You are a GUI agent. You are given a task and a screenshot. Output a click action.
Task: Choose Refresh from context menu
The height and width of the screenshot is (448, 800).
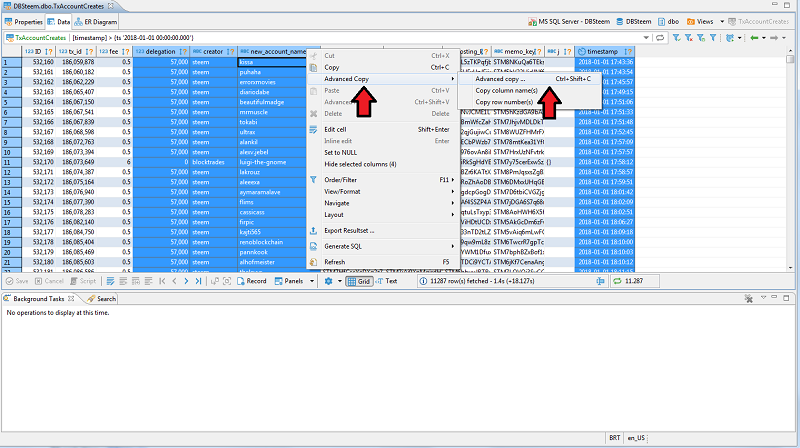(383, 262)
